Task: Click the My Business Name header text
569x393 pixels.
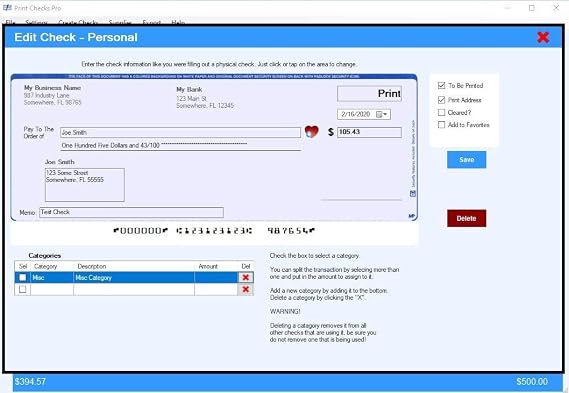Action: (53, 88)
